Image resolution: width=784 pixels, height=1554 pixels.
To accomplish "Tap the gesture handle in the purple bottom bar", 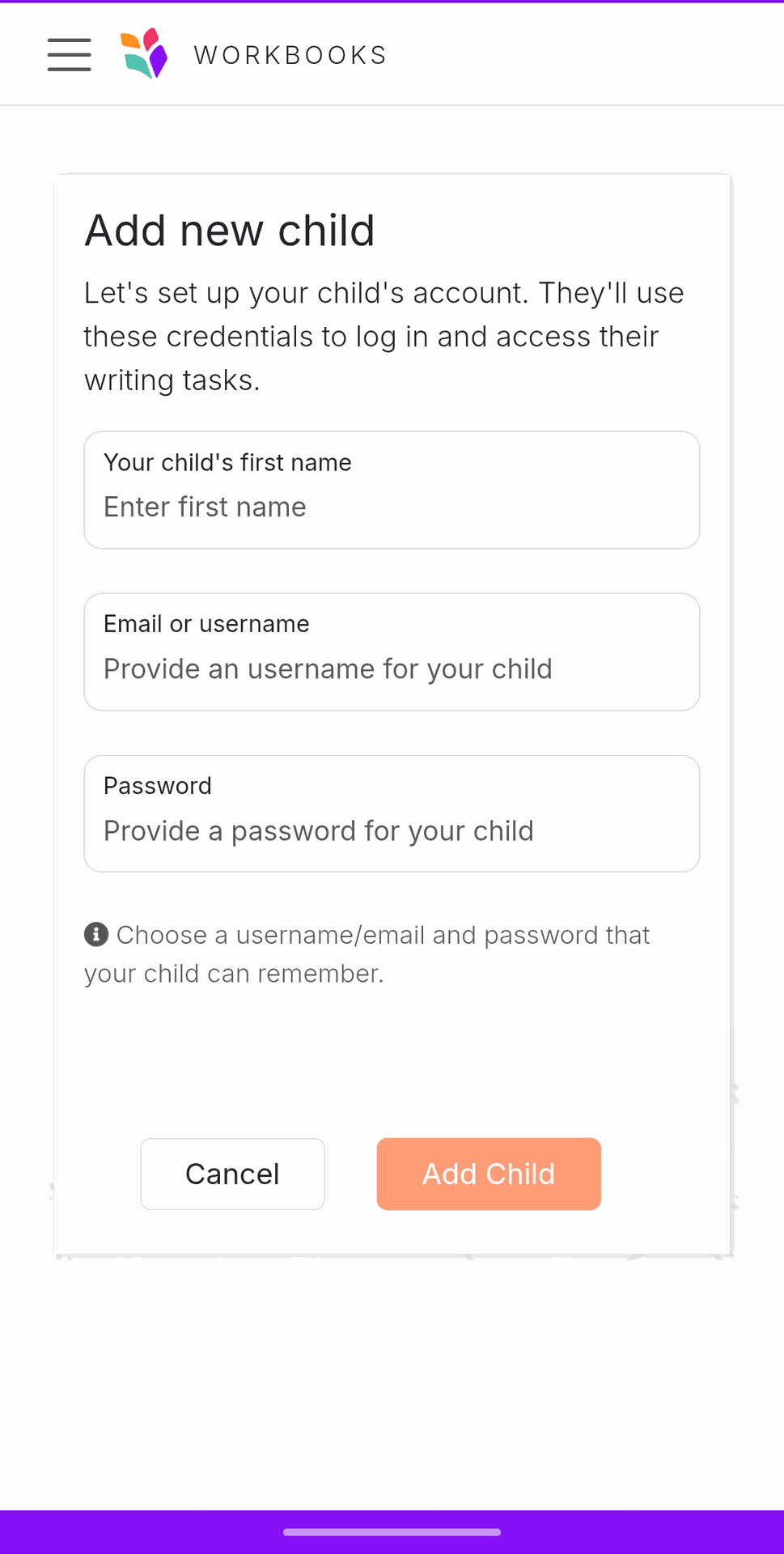I will tap(392, 1532).
